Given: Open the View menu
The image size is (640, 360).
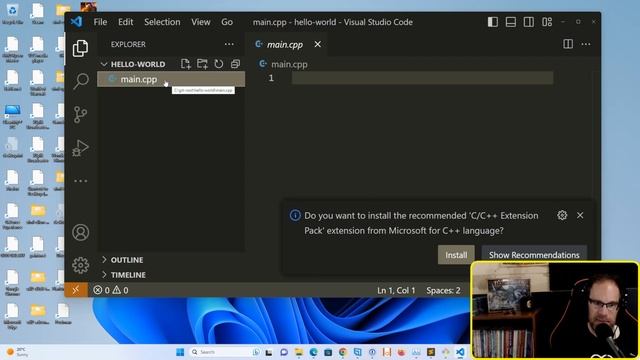Looking at the screenshot, I should (x=201, y=22).
